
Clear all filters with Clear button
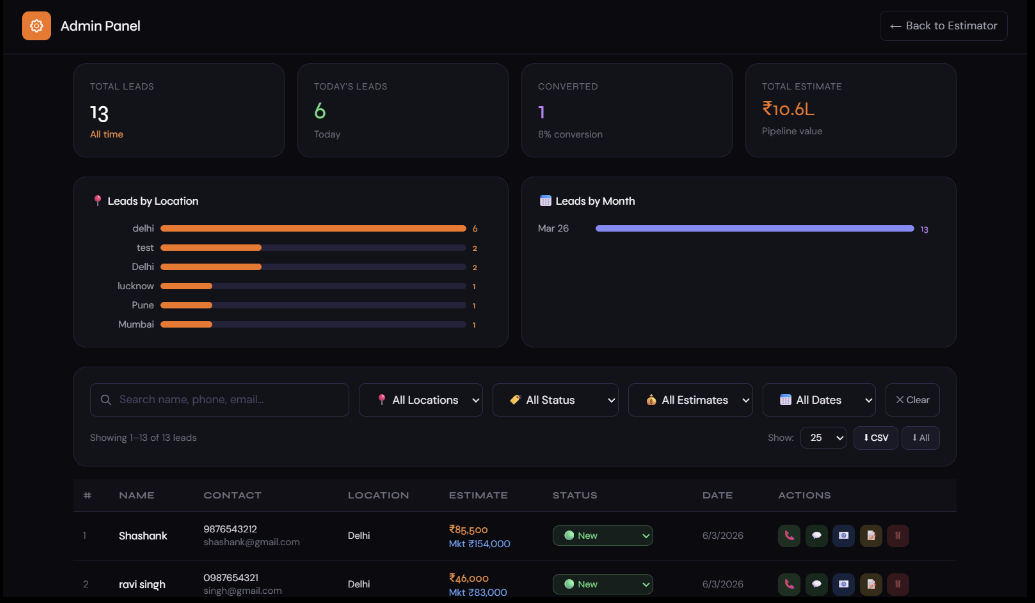912,400
